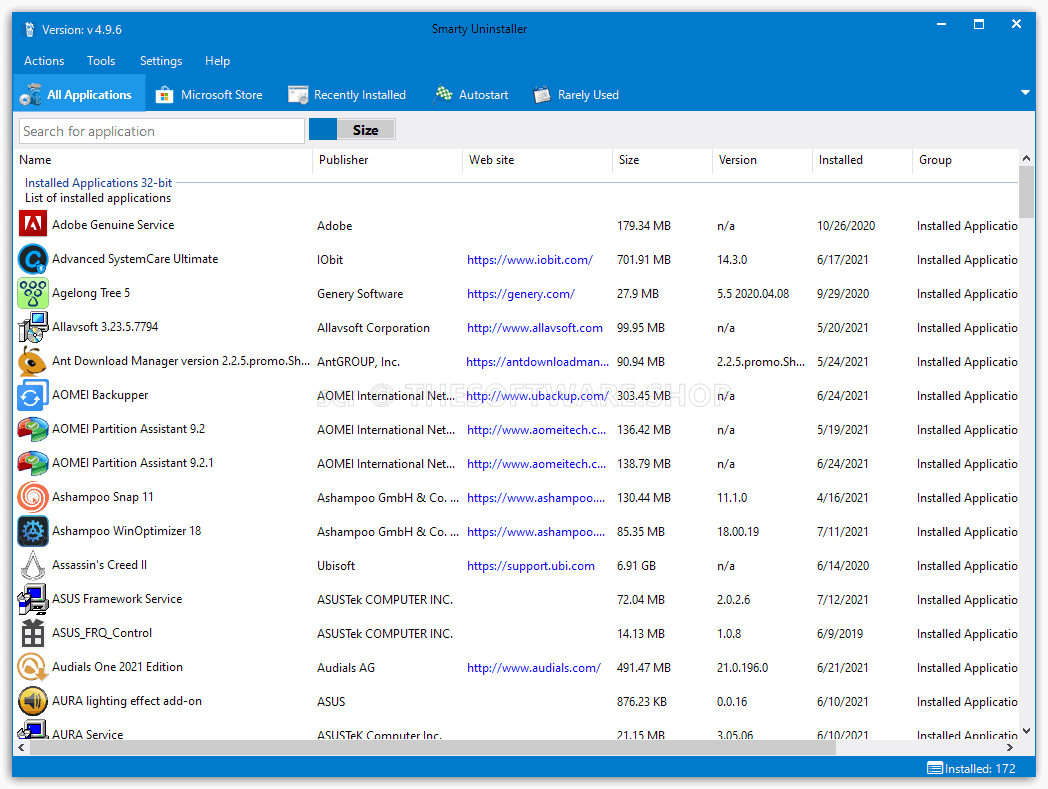Viewport: 1048px width, 789px height.
Task: Open the Settings menu
Action: [x=161, y=61]
